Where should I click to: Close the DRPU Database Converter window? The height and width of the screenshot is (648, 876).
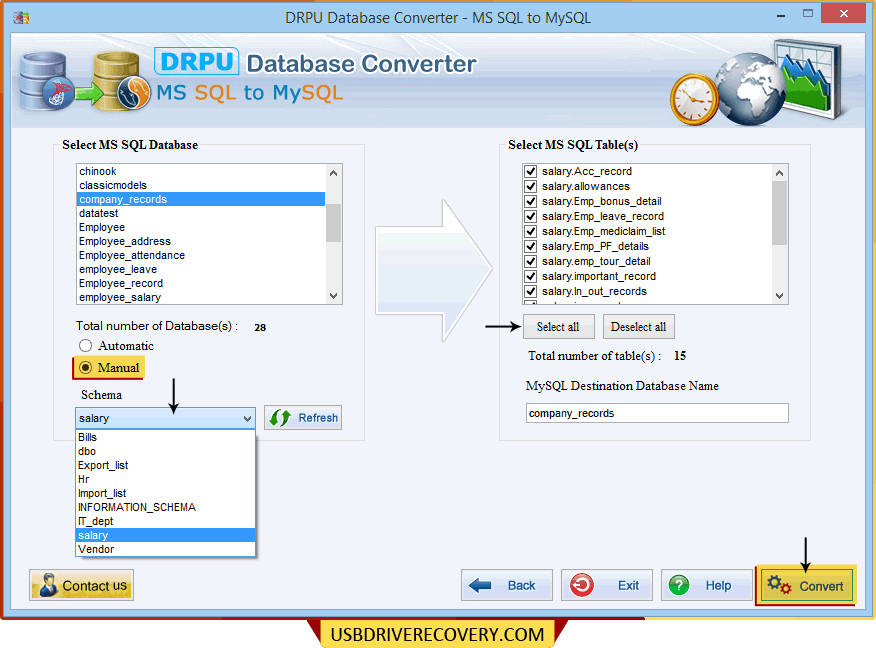[844, 13]
